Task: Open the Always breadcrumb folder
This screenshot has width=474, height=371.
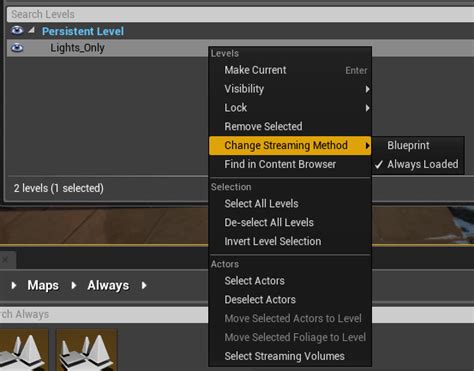Action: click(108, 285)
